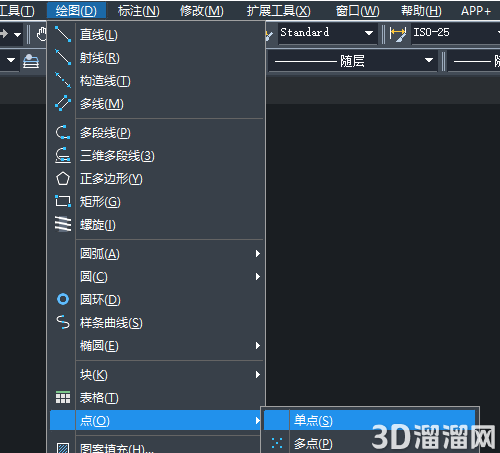Choose 多段线(P) menu entry
The image size is (500, 453).
coord(157,133)
